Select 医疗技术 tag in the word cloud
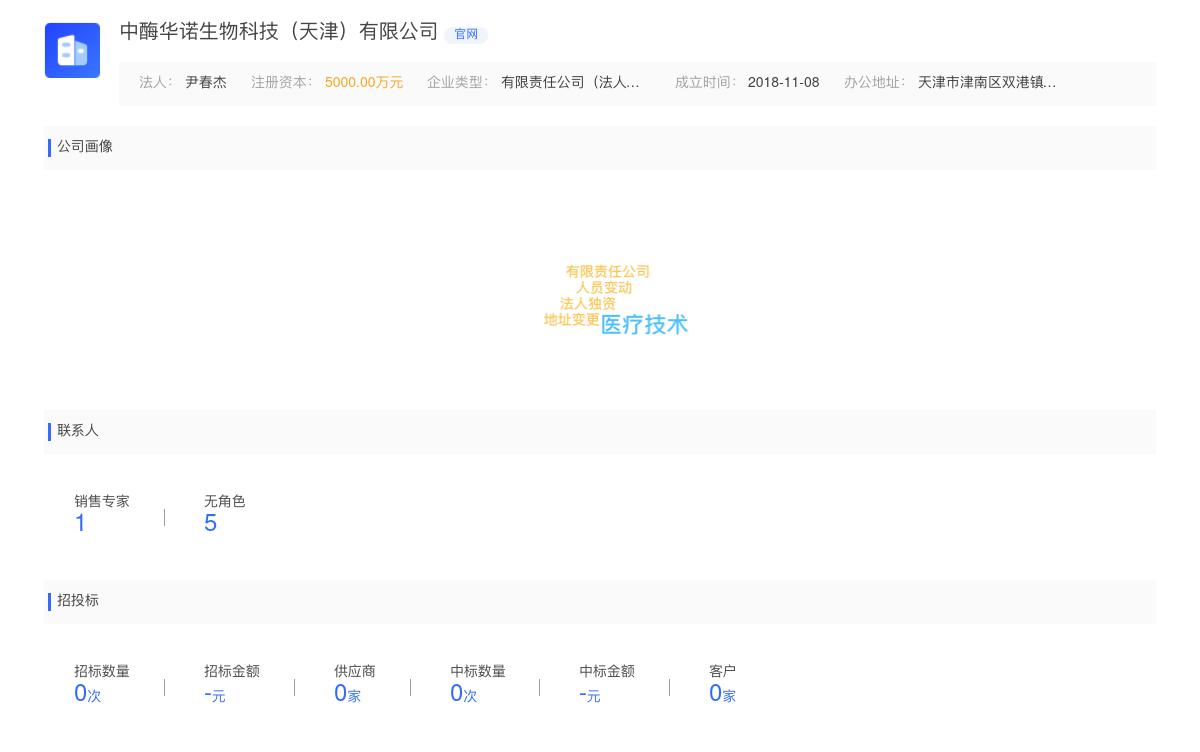 tap(643, 324)
